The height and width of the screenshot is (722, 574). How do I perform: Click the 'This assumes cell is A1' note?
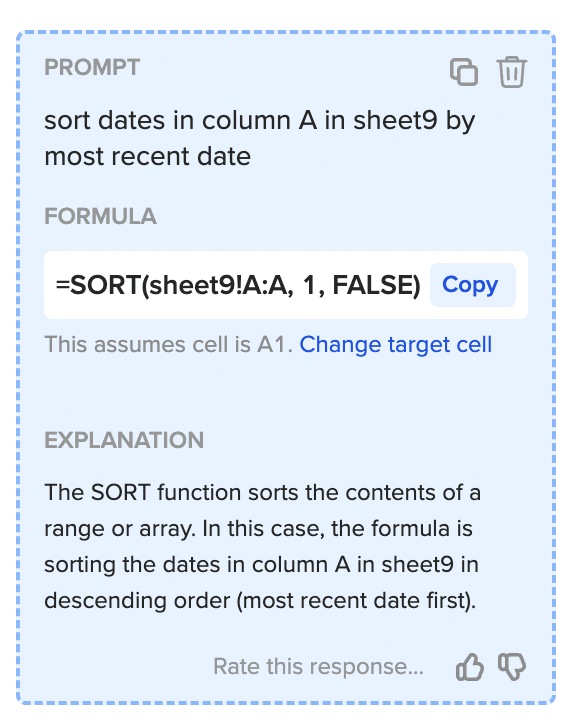[x=168, y=344]
